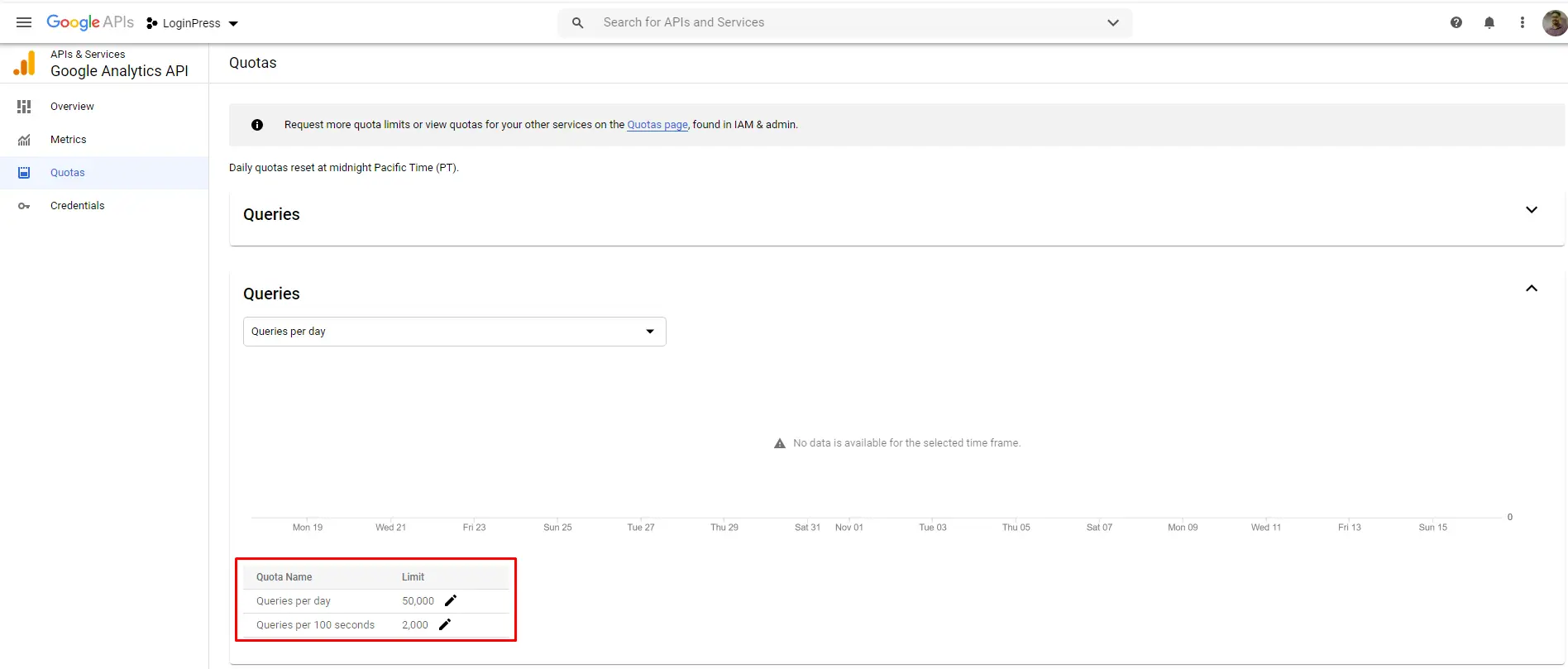Open the Queries per day dropdown

point(454,332)
